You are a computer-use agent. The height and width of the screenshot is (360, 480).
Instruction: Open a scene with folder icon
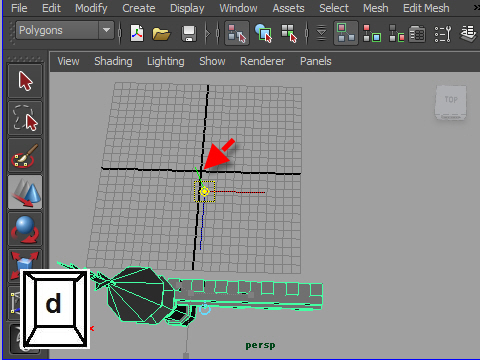point(161,34)
